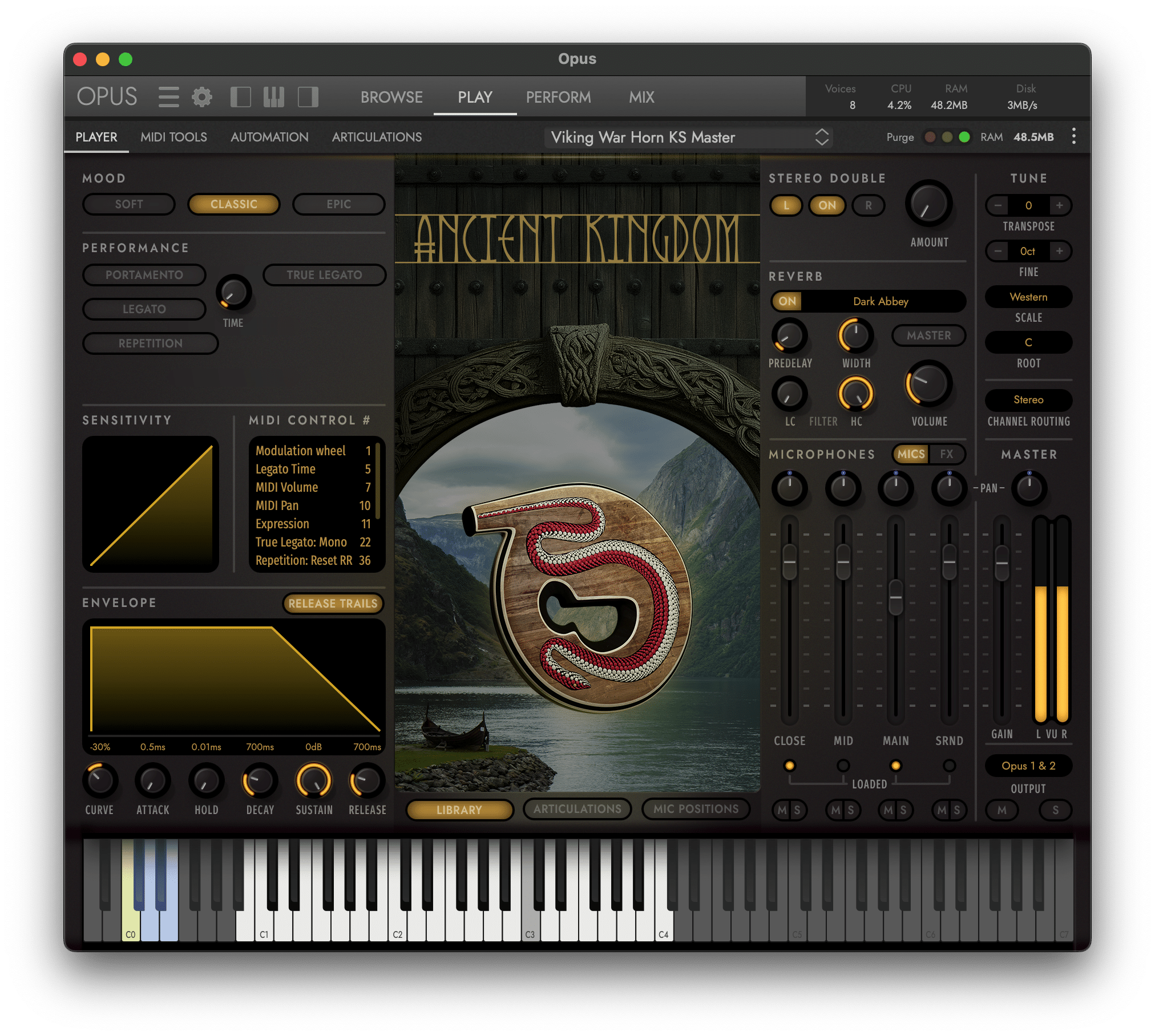Click the Close mic volume fader
The height and width of the screenshot is (1036, 1155).
(789, 562)
